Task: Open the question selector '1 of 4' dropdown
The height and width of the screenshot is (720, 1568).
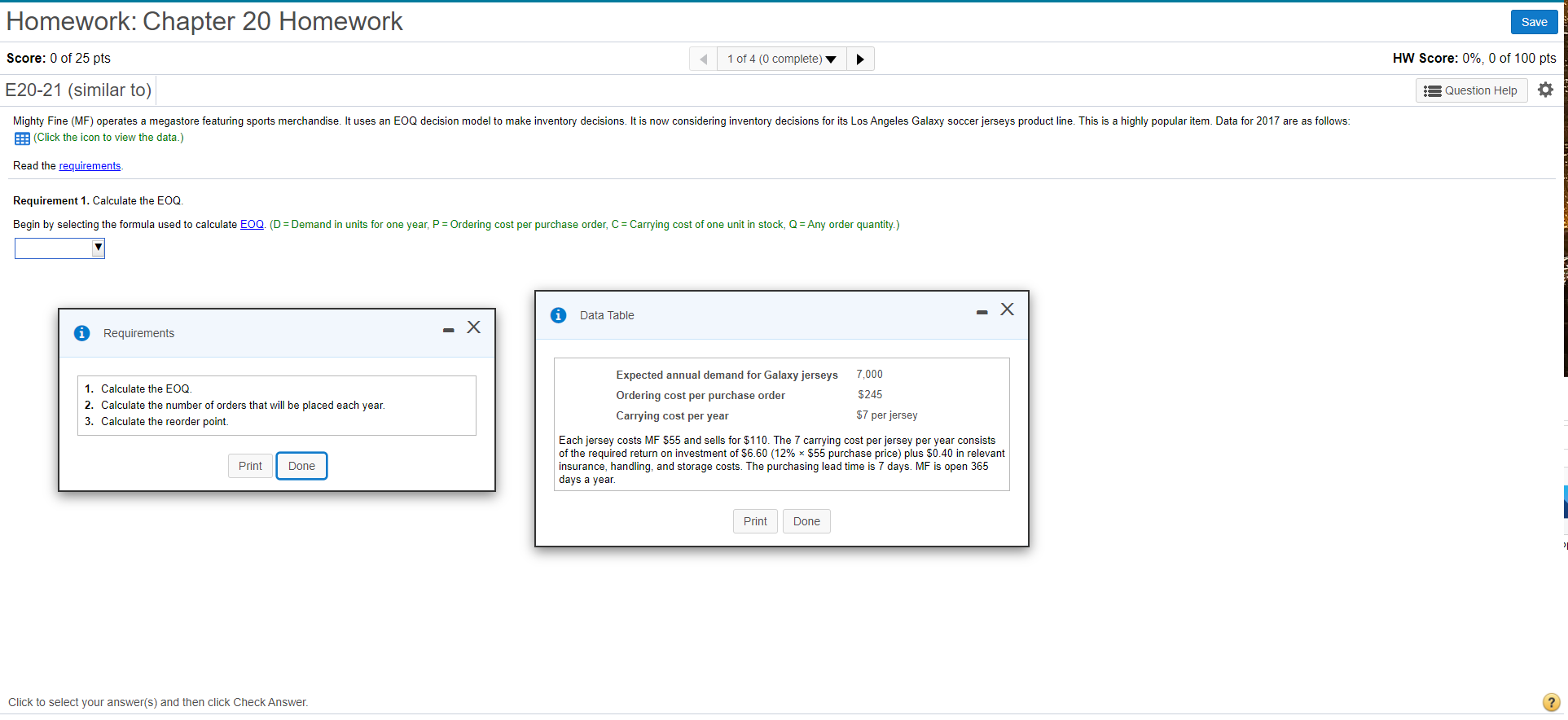Action: 782,59
